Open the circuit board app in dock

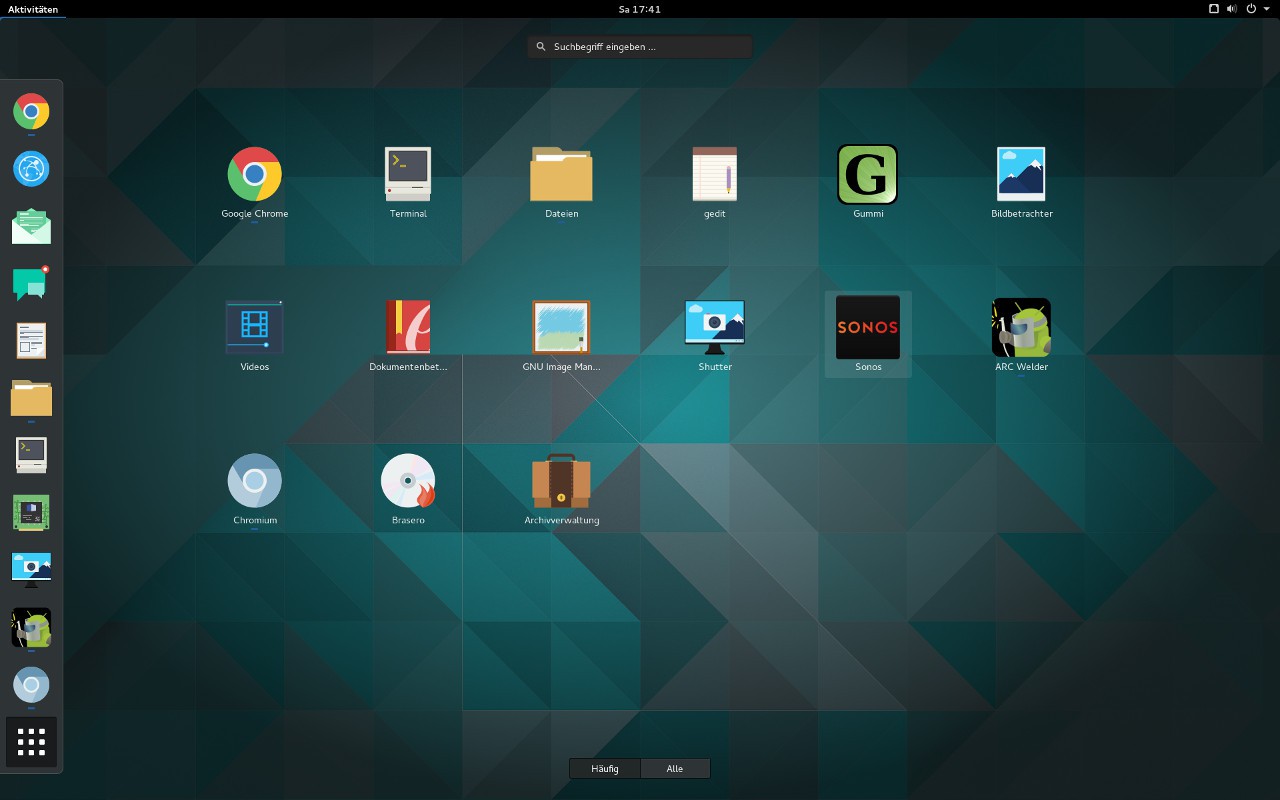coord(31,513)
